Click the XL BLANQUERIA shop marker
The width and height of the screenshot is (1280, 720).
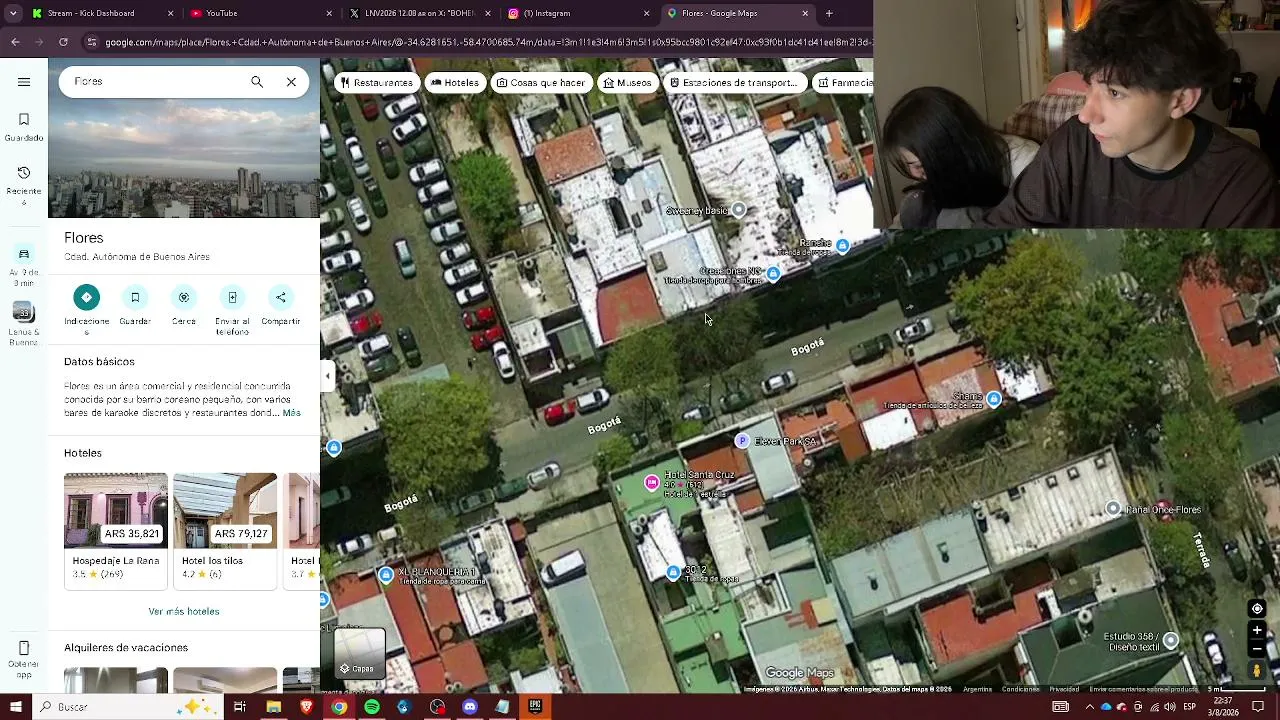[x=386, y=574]
